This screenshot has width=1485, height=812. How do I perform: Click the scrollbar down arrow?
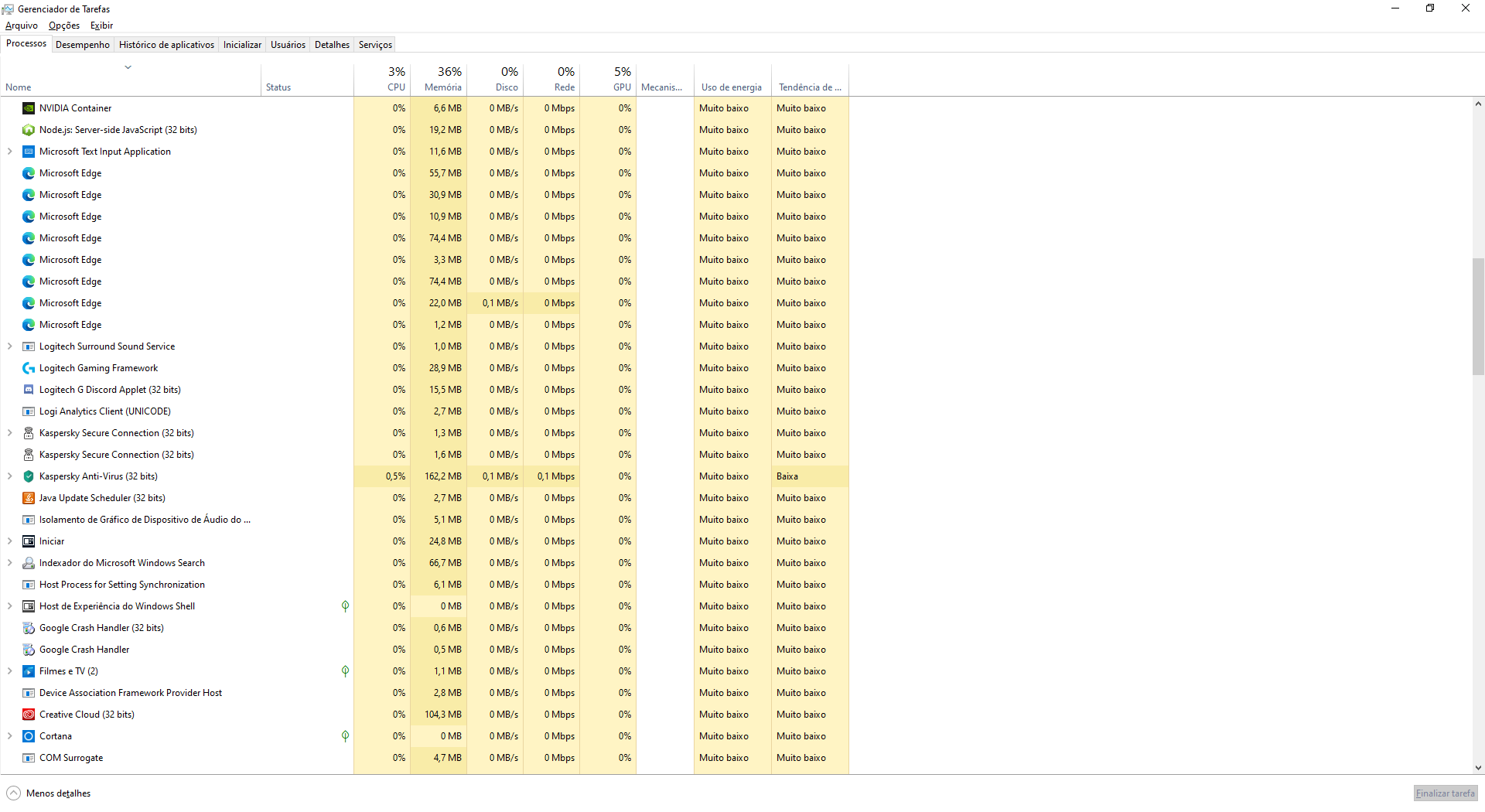tap(1478, 768)
